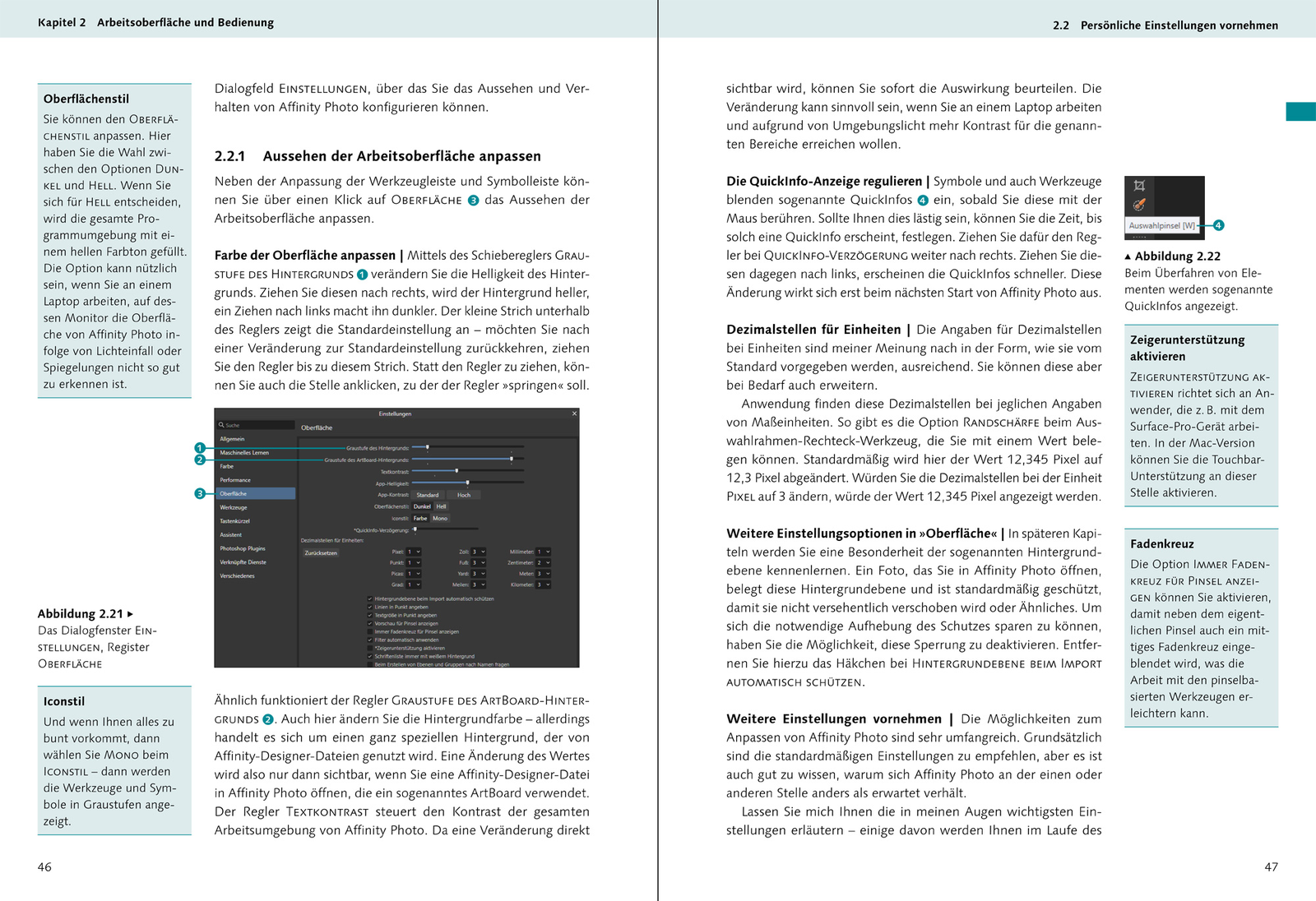Open the Yard decimal places dropdown
This screenshot has width=1316, height=901.
click(479, 573)
